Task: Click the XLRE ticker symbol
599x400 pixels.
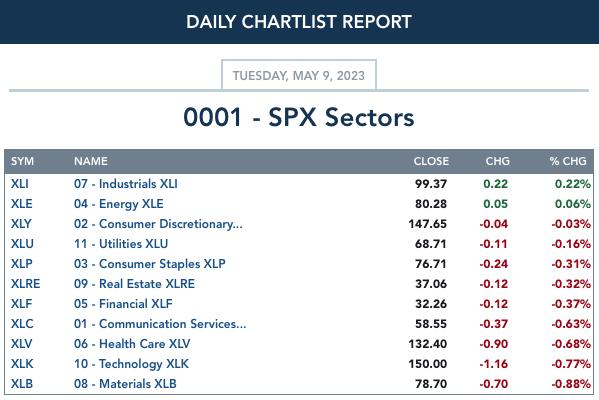Action: click(26, 284)
